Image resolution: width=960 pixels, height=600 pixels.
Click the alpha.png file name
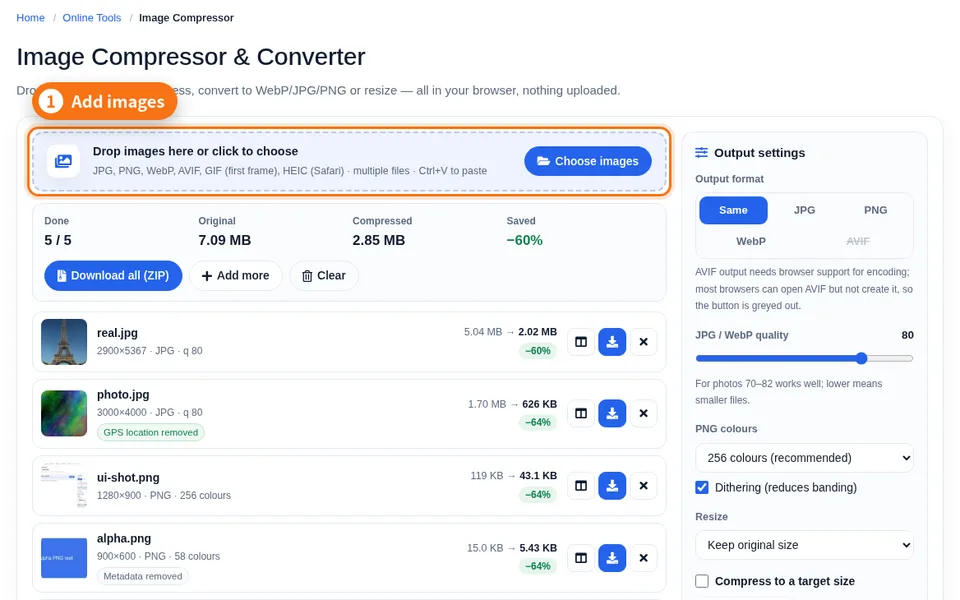(x=124, y=539)
